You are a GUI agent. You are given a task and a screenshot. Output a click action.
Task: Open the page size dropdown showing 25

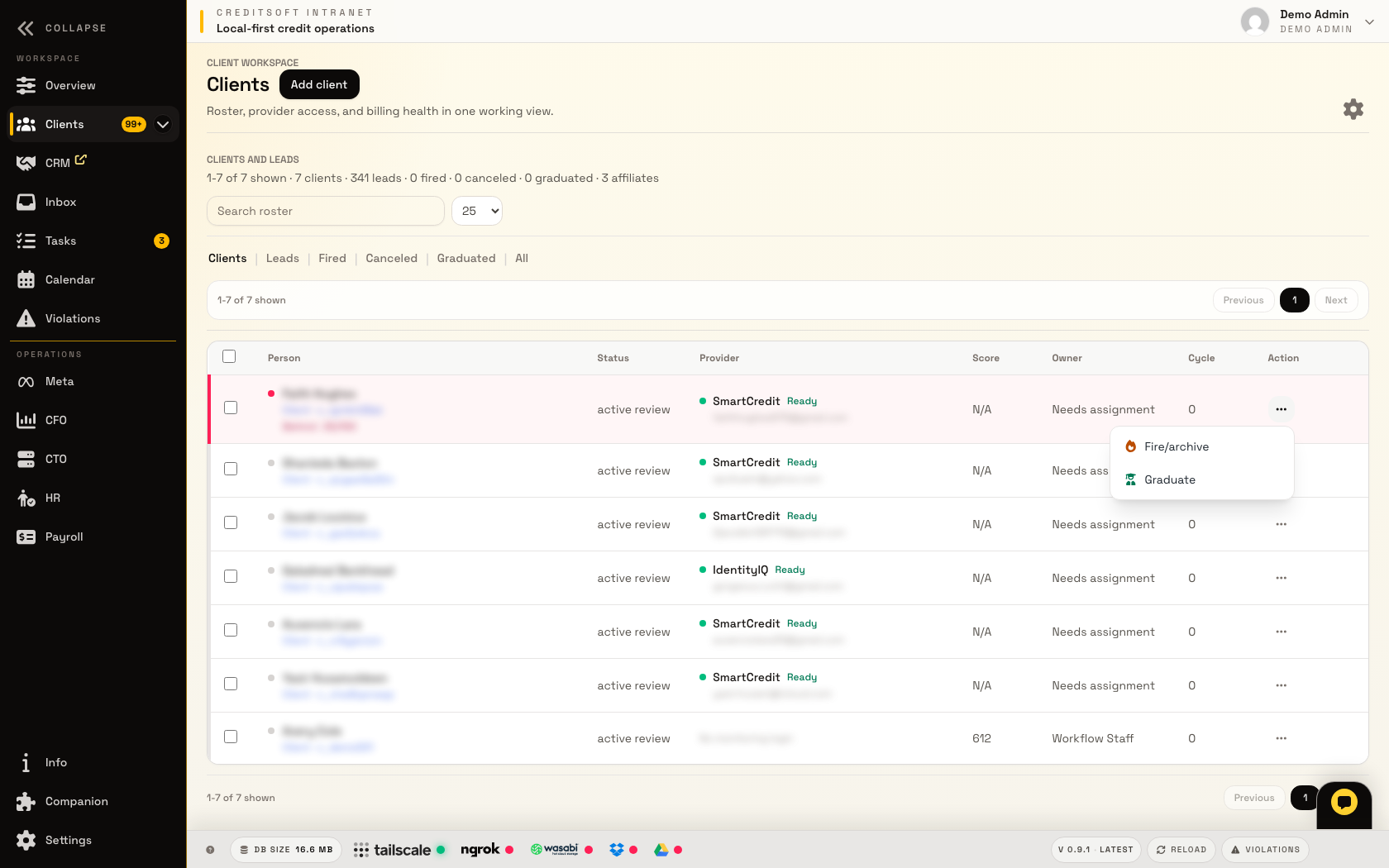pos(477,211)
